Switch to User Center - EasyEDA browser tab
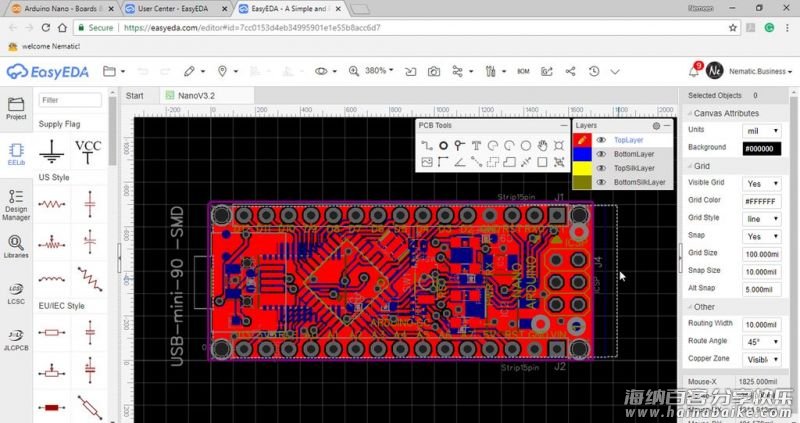The height and width of the screenshot is (423, 800). point(177,9)
